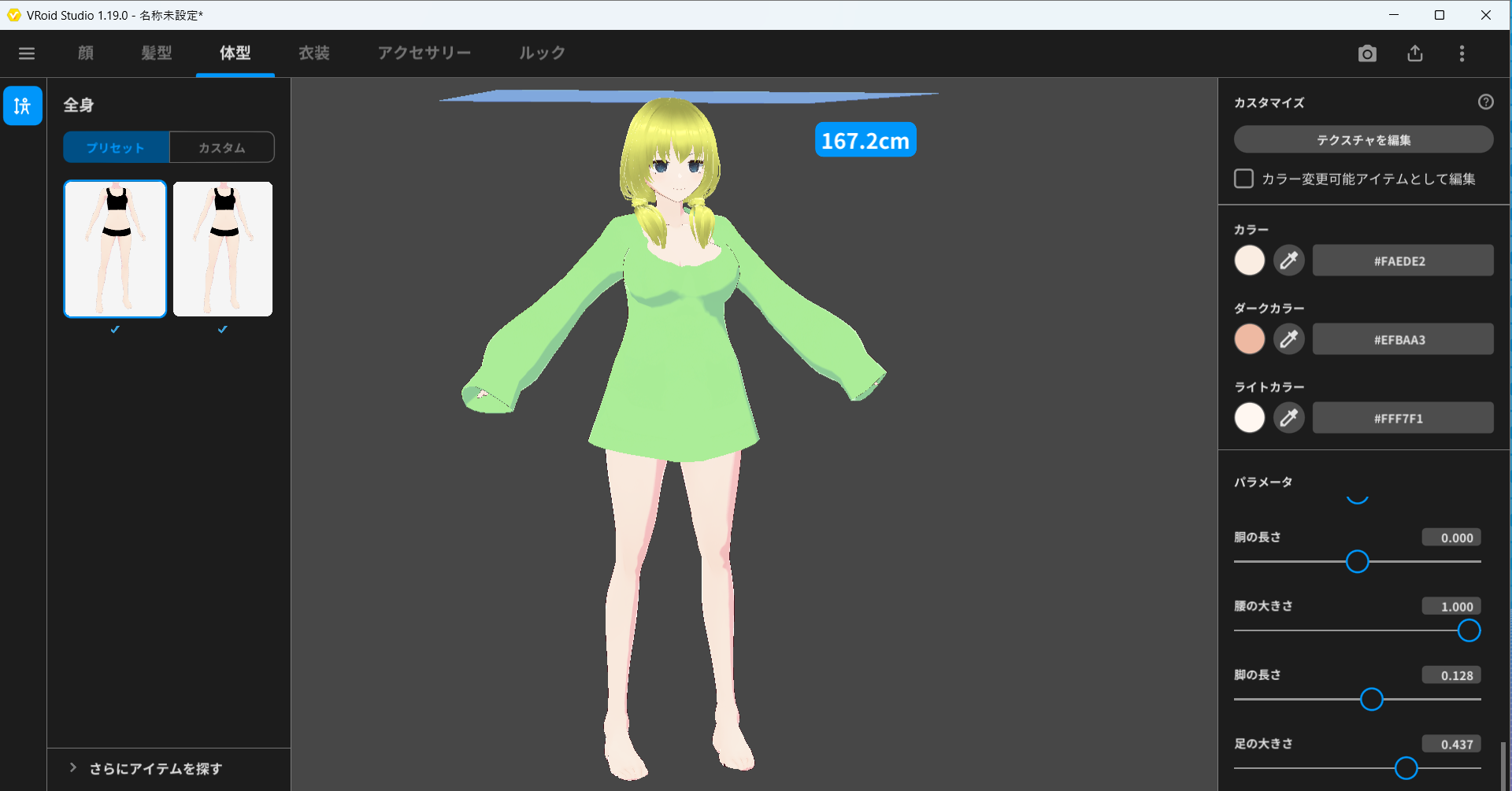Open the hamburger main menu

pyautogui.click(x=27, y=54)
